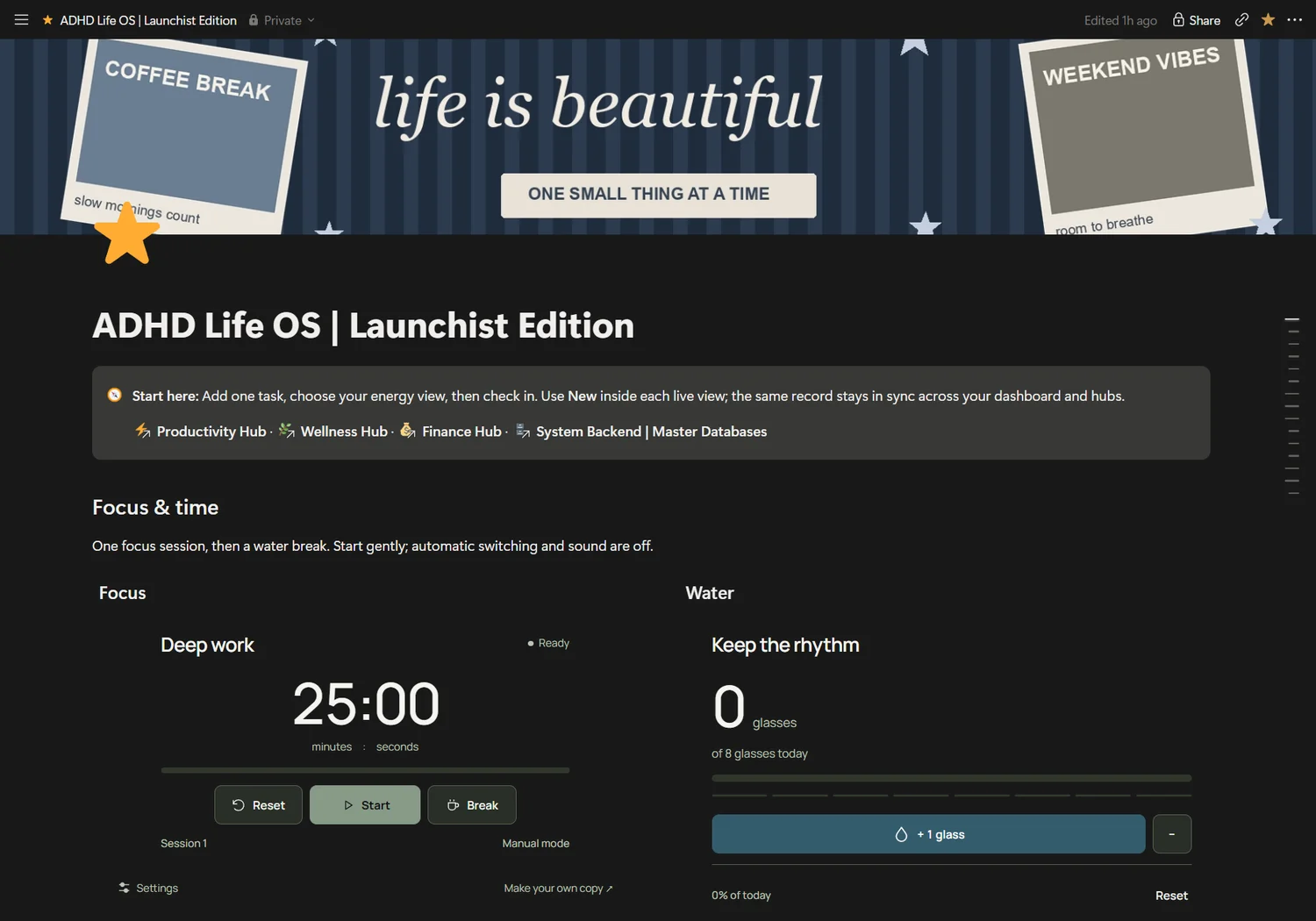Click the System Backend database icon

pyautogui.click(x=523, y=431)
